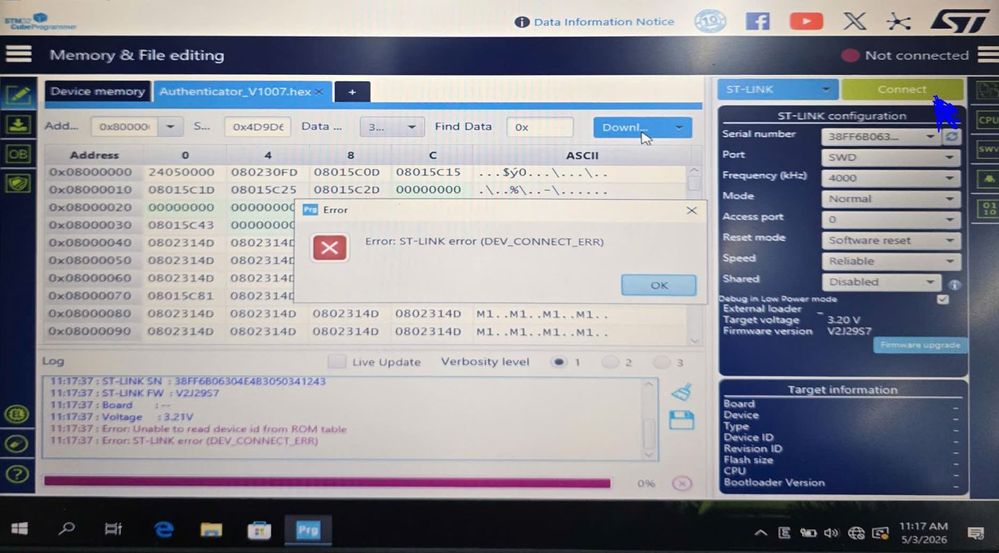Click the Find Data input field
The height and width of the screenshot is (553, 999).
tap(540, 127)
